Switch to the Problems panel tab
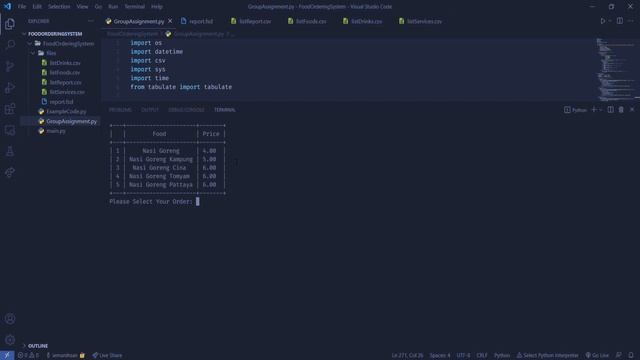Screen dimensions: 640x360 [120, 110]
